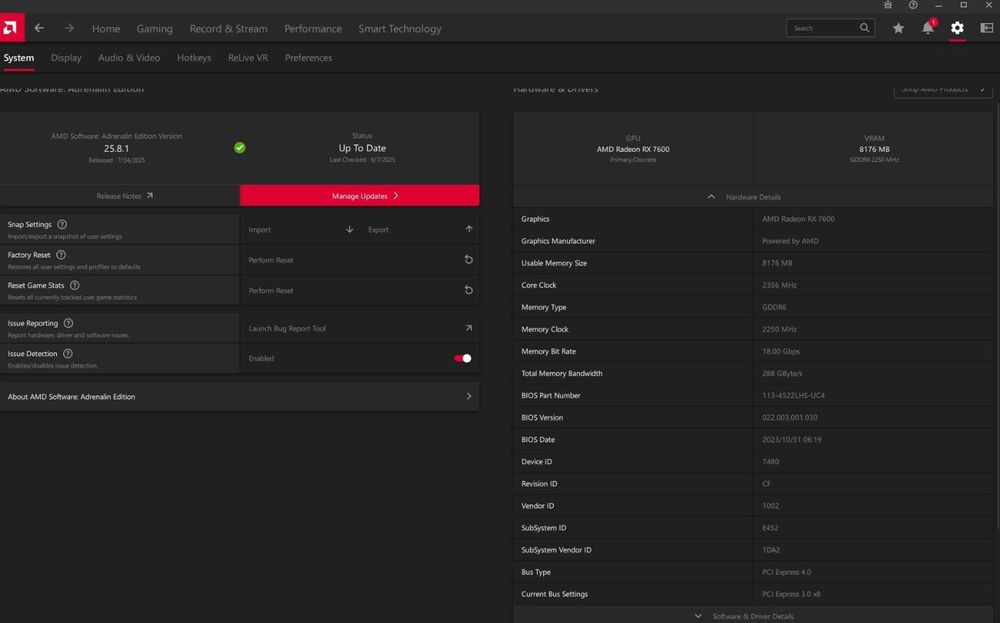Click the Core Clock value 2356 MHz

click(779, 285)
